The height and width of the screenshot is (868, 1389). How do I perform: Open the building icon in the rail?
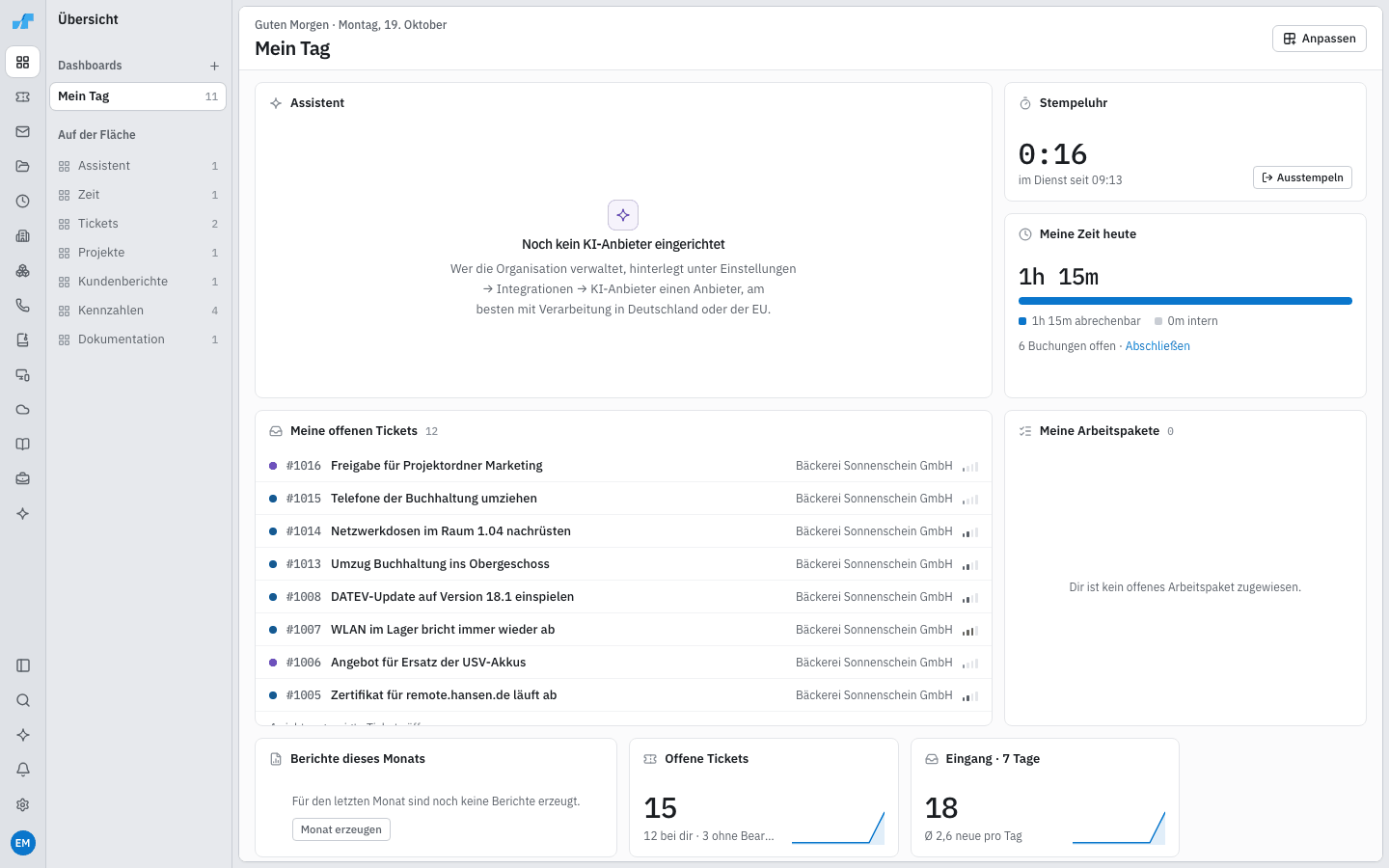pos(23,236)
